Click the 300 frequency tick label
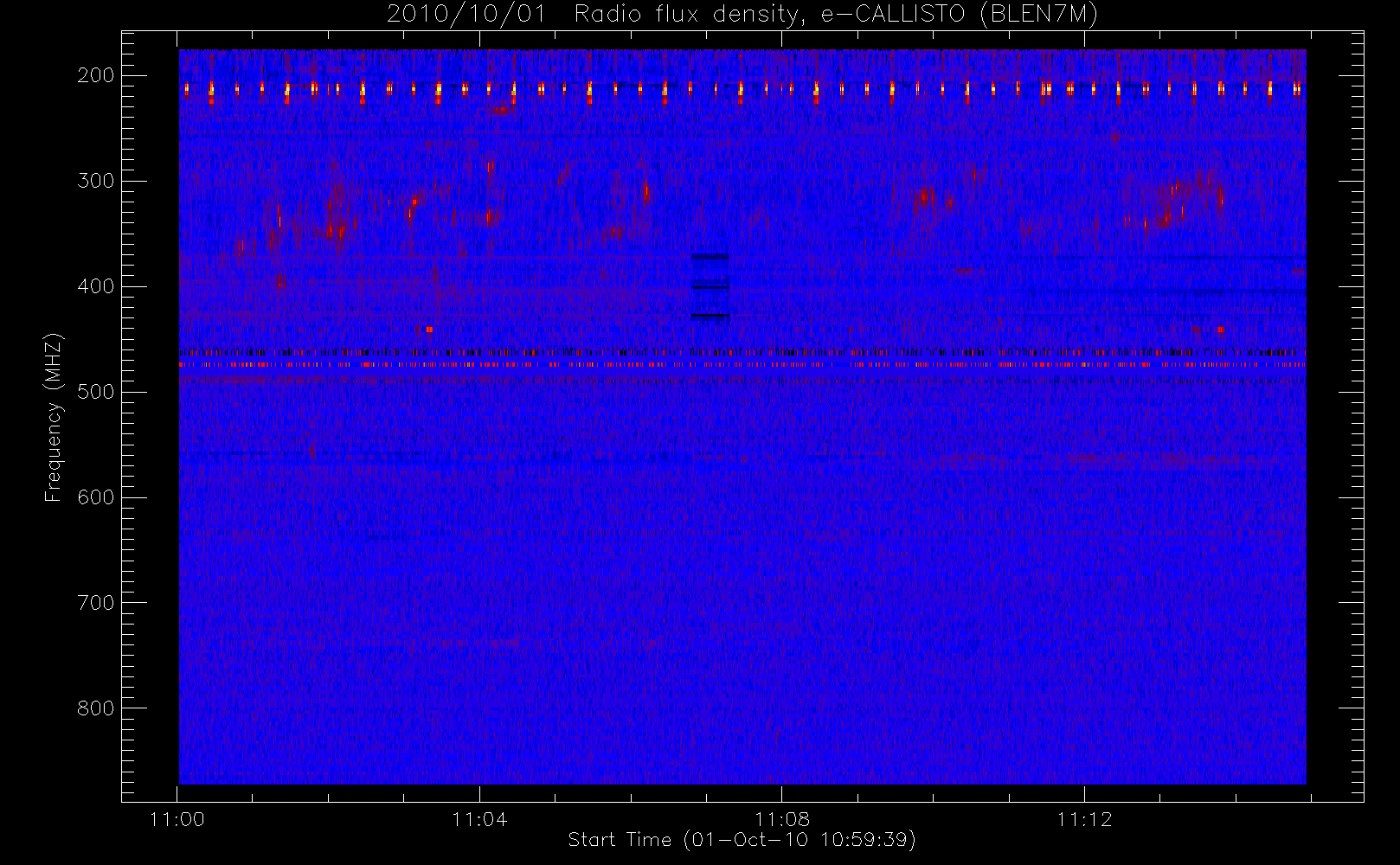This screenshot has height=865, width=1400. coord(96,181)
